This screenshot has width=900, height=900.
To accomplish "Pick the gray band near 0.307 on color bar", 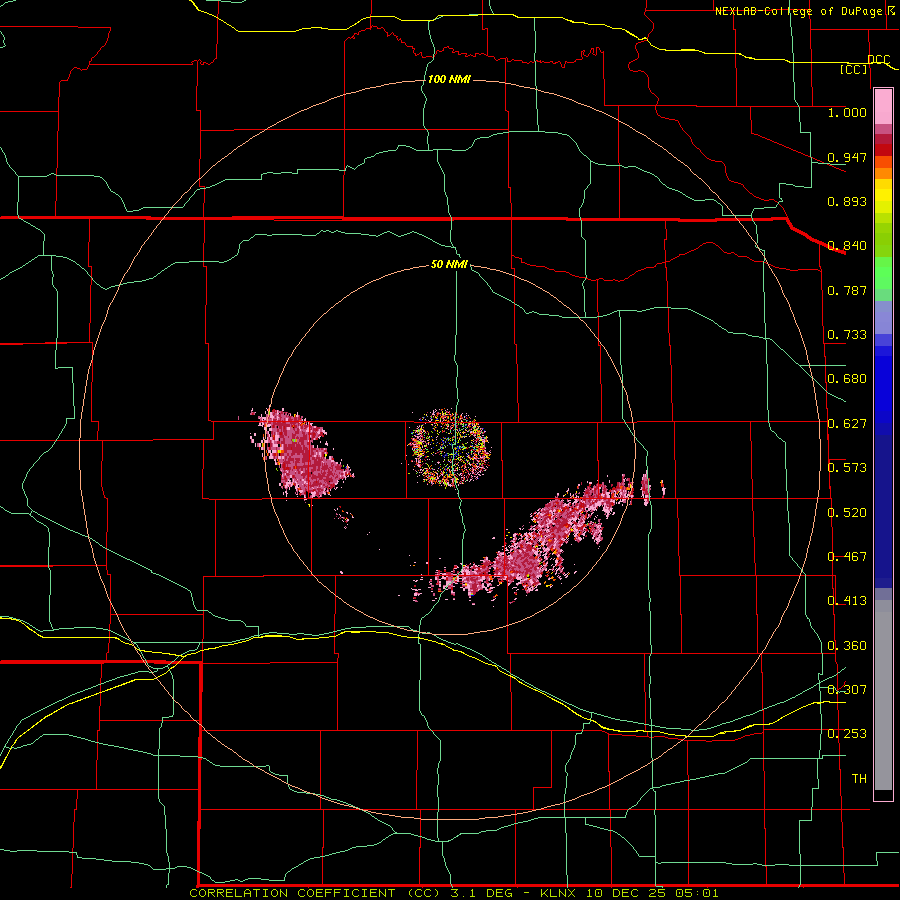I will [883, 695].
